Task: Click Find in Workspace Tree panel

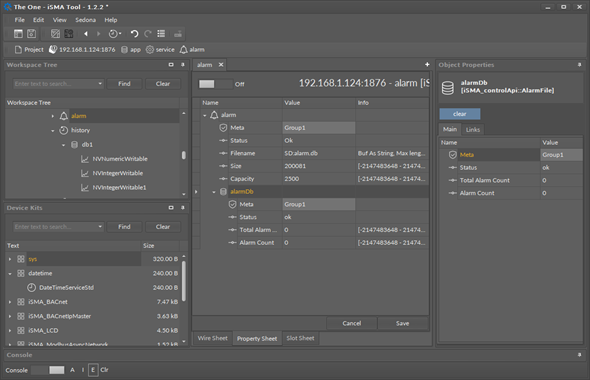Action: [x=124, y=84]
